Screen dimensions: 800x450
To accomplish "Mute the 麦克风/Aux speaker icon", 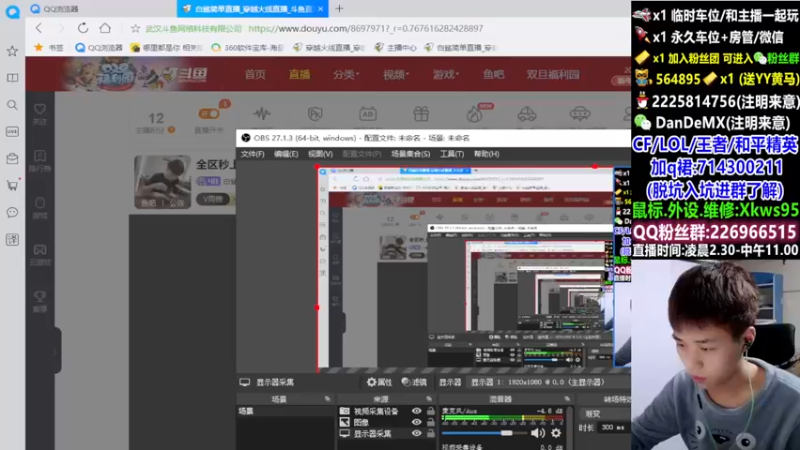I will point(538,433).
